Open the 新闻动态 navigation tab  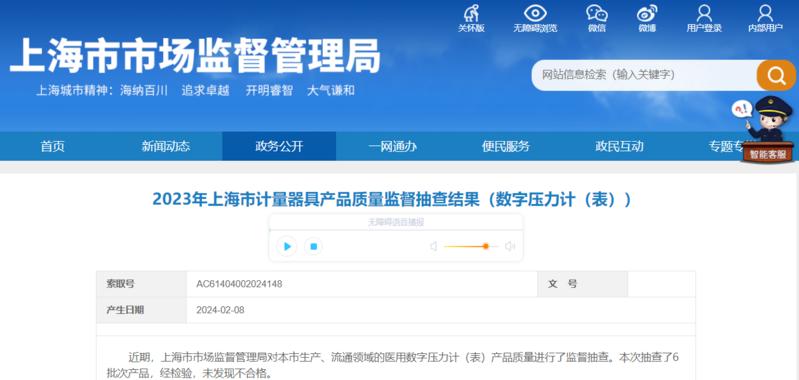point(166,147)
